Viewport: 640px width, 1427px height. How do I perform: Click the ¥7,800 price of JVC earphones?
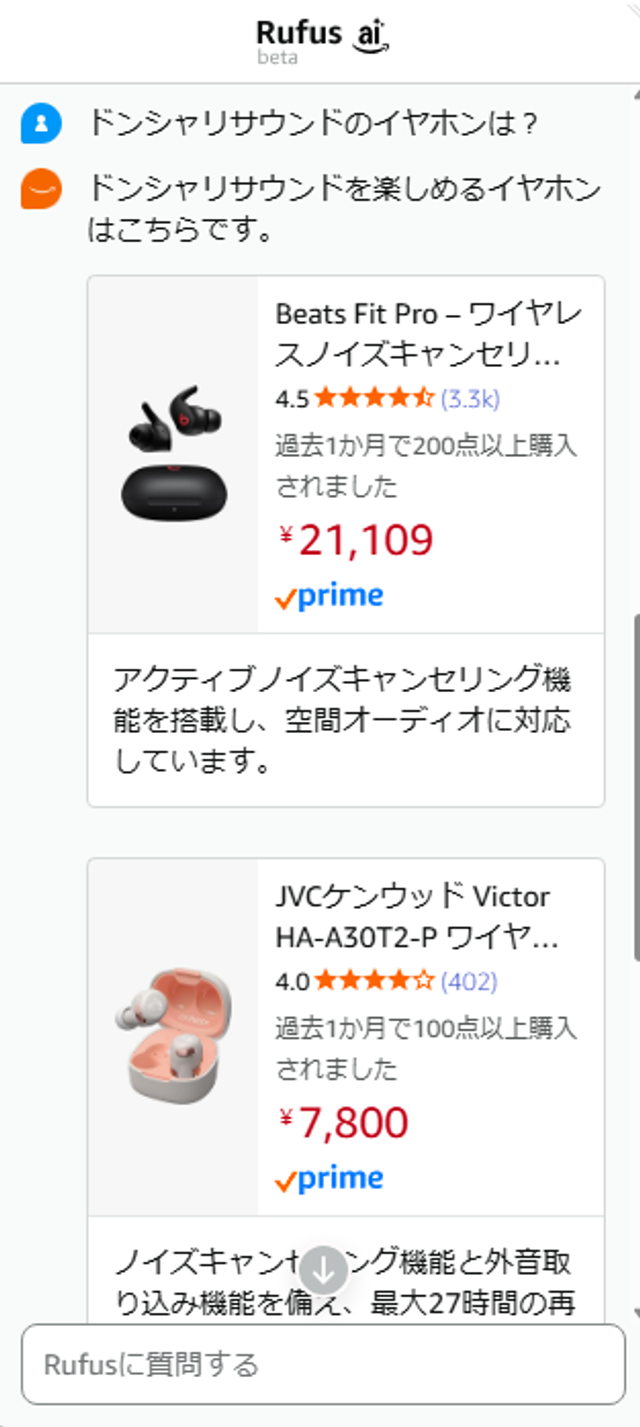(344, 1124)
